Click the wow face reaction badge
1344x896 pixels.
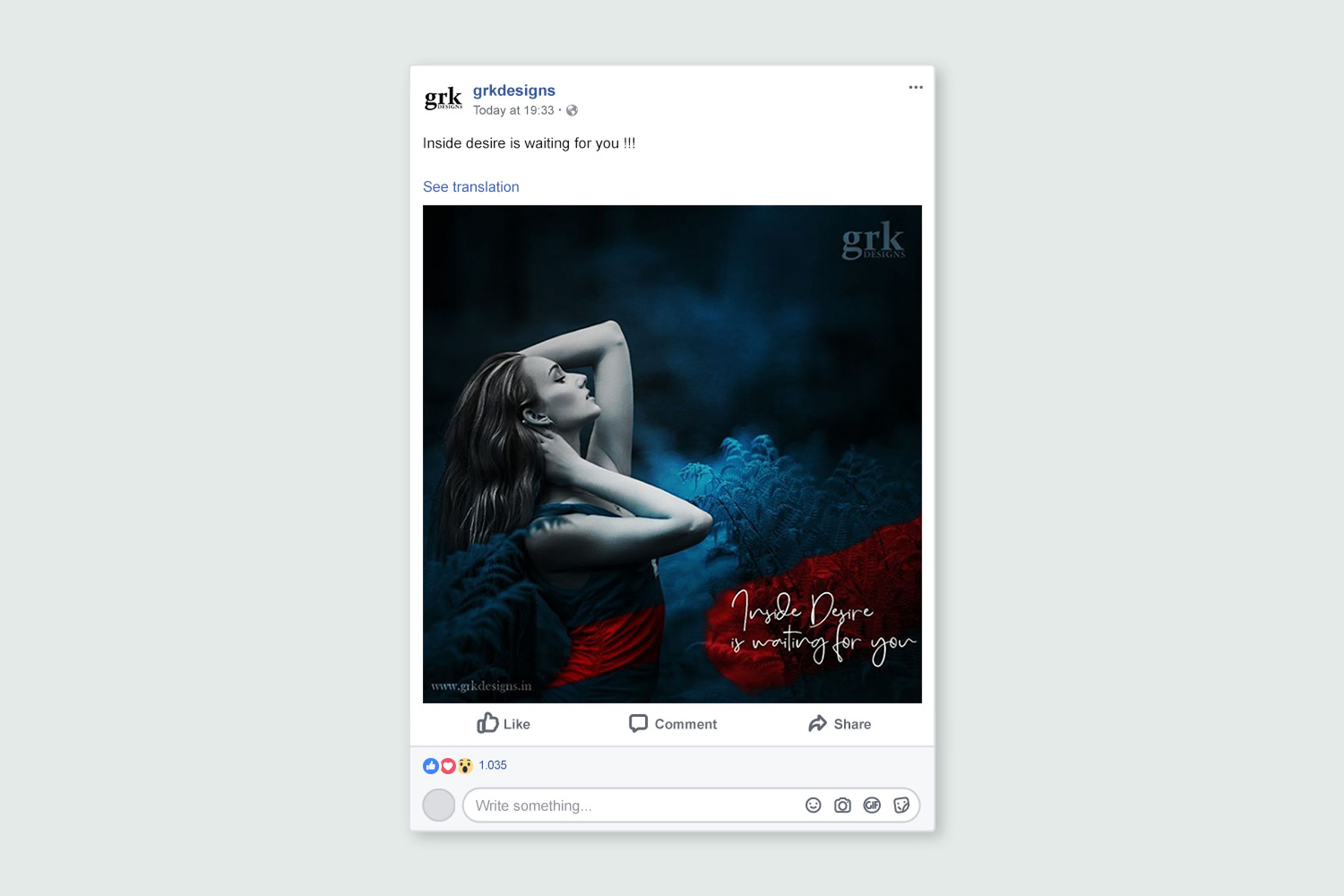tap(465, 766)
